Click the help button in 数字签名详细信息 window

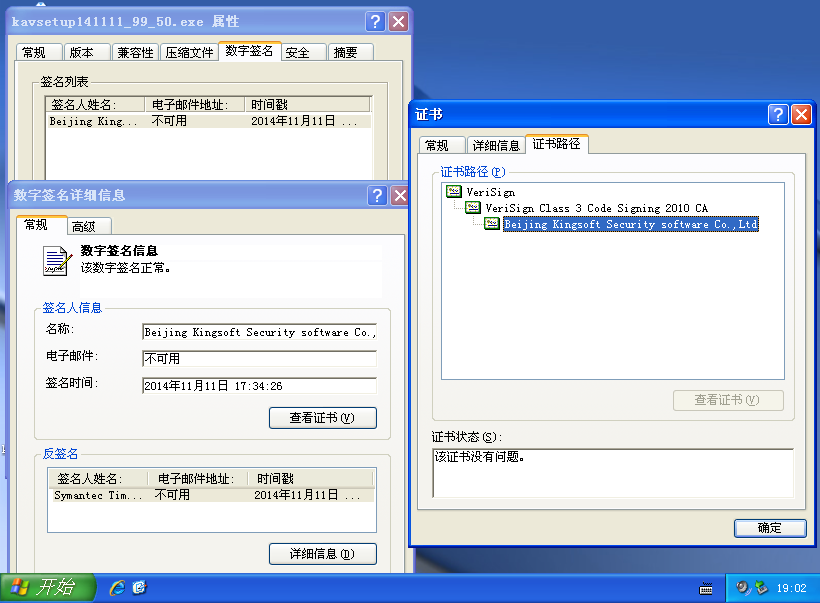tap(378, 195)
